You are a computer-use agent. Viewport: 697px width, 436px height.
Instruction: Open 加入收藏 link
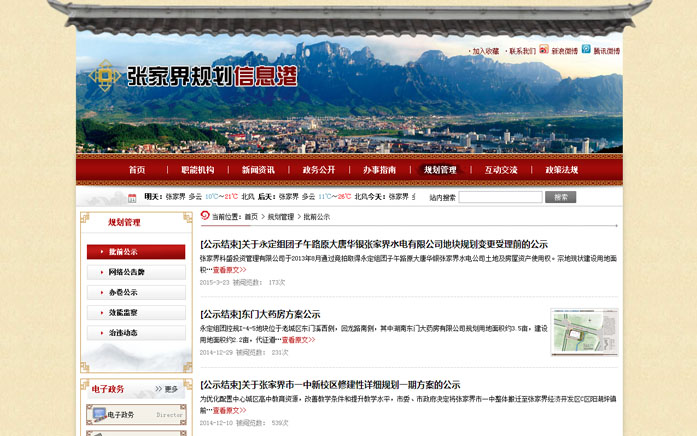[485, 52]
